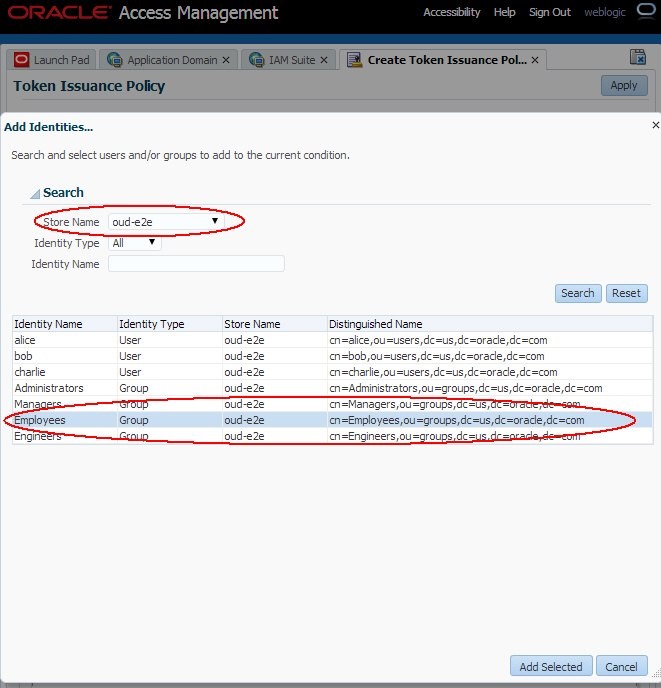
Task: Sort by Identity Name column header
Action: click(65, 324)
